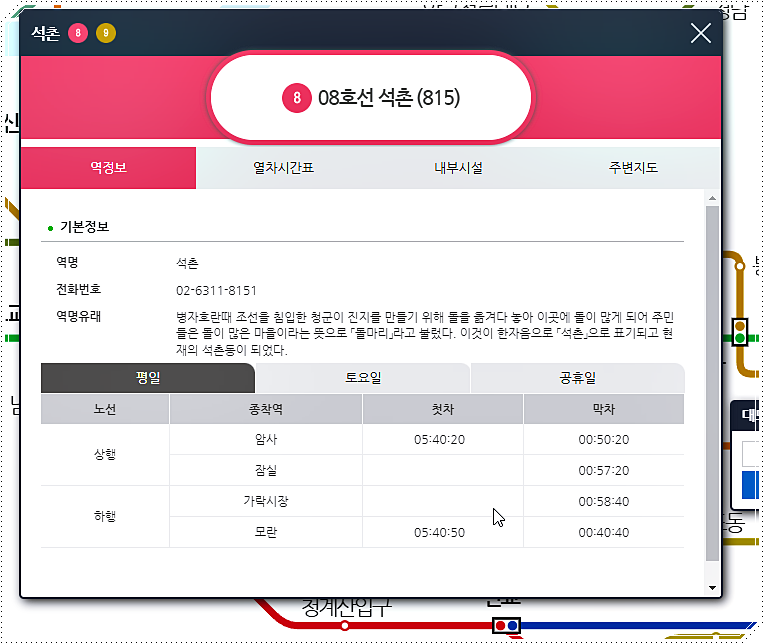Click the vertical scrollbar thumb

pyautogui.click(x=712, y=383)
